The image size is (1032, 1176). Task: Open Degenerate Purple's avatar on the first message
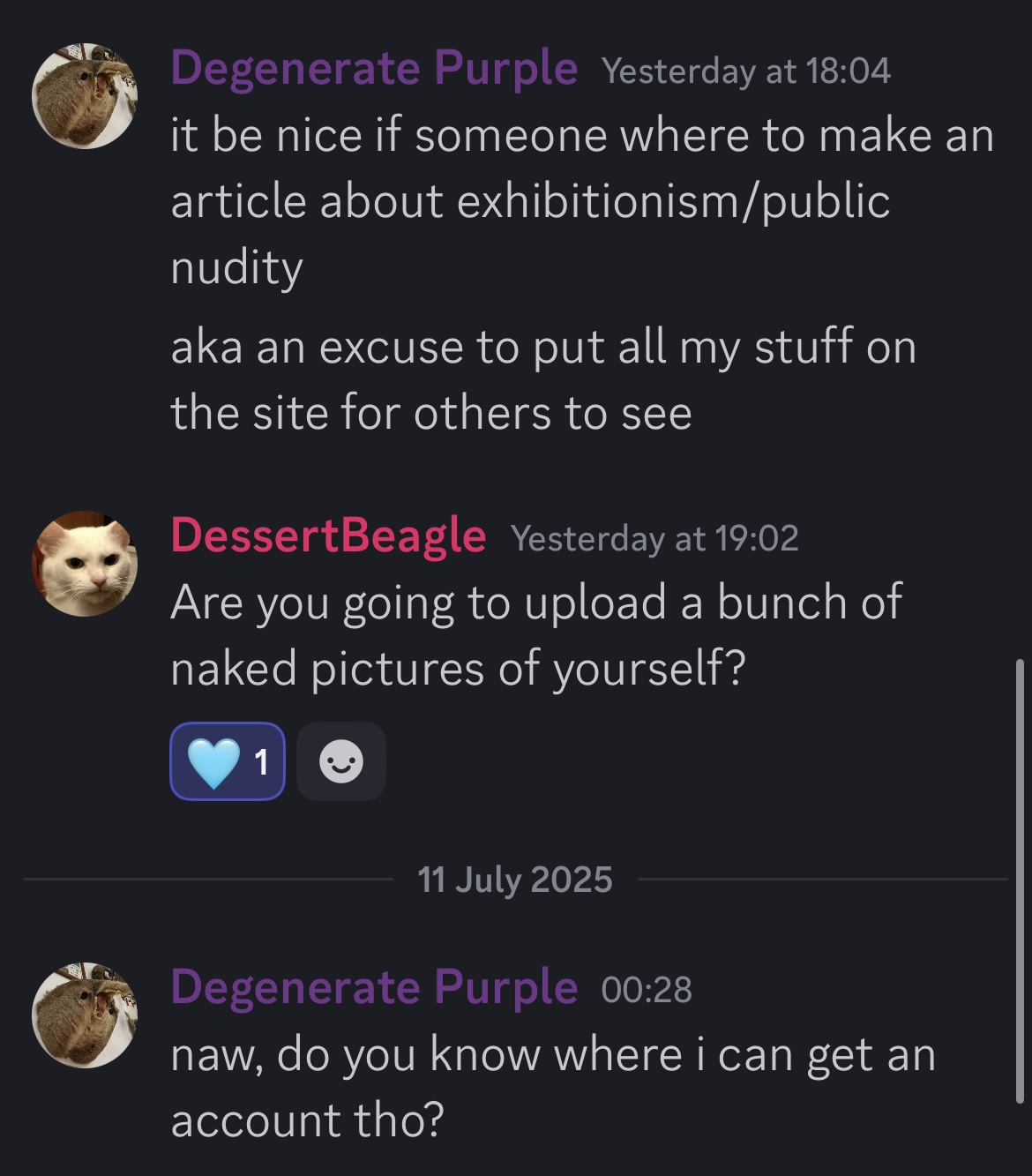(85, 95)
